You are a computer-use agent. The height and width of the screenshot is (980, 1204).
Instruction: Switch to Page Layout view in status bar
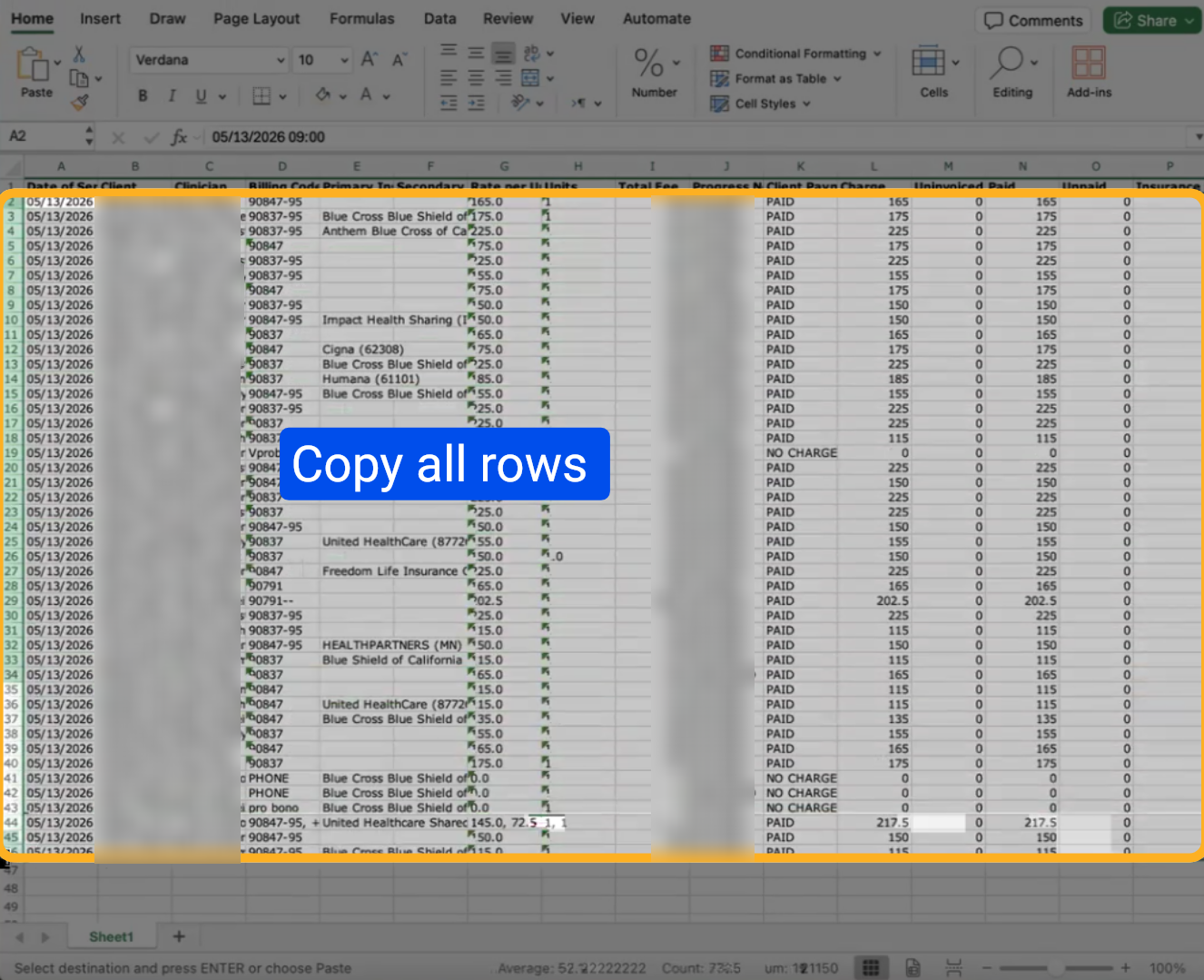[913, 967]
